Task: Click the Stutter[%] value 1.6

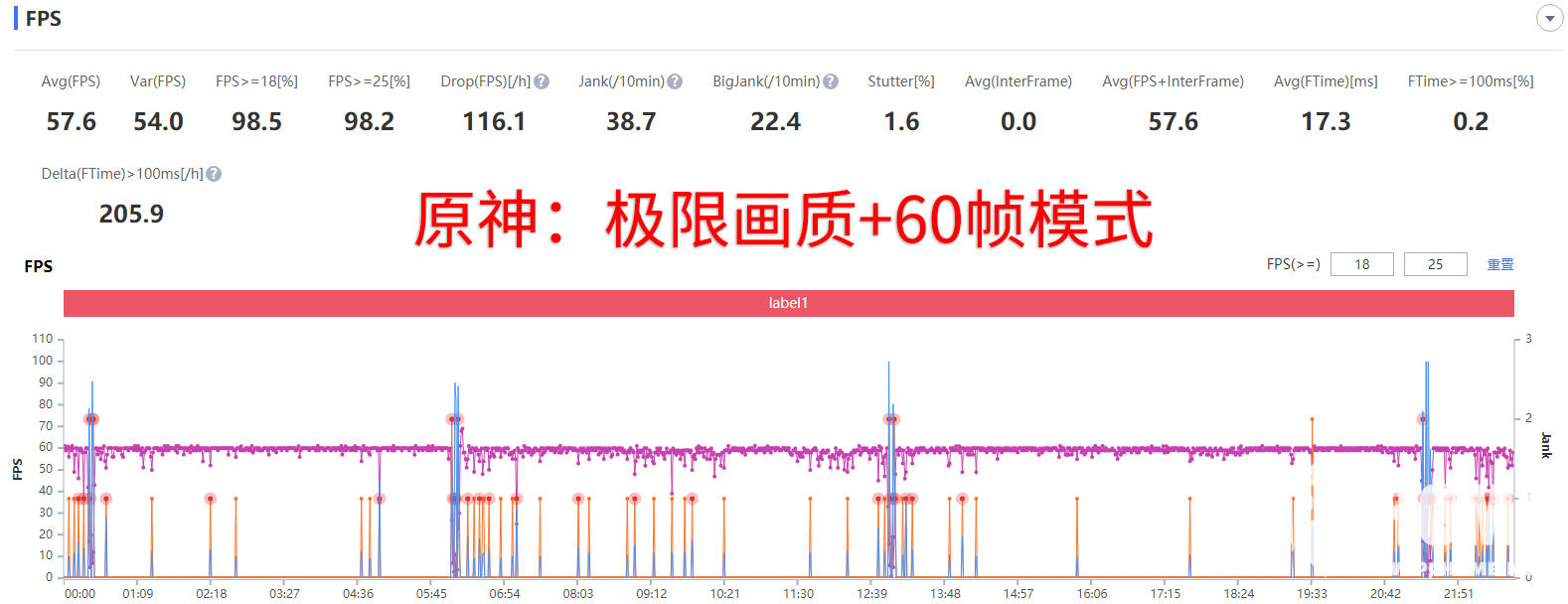Action: tap(901, 122)
